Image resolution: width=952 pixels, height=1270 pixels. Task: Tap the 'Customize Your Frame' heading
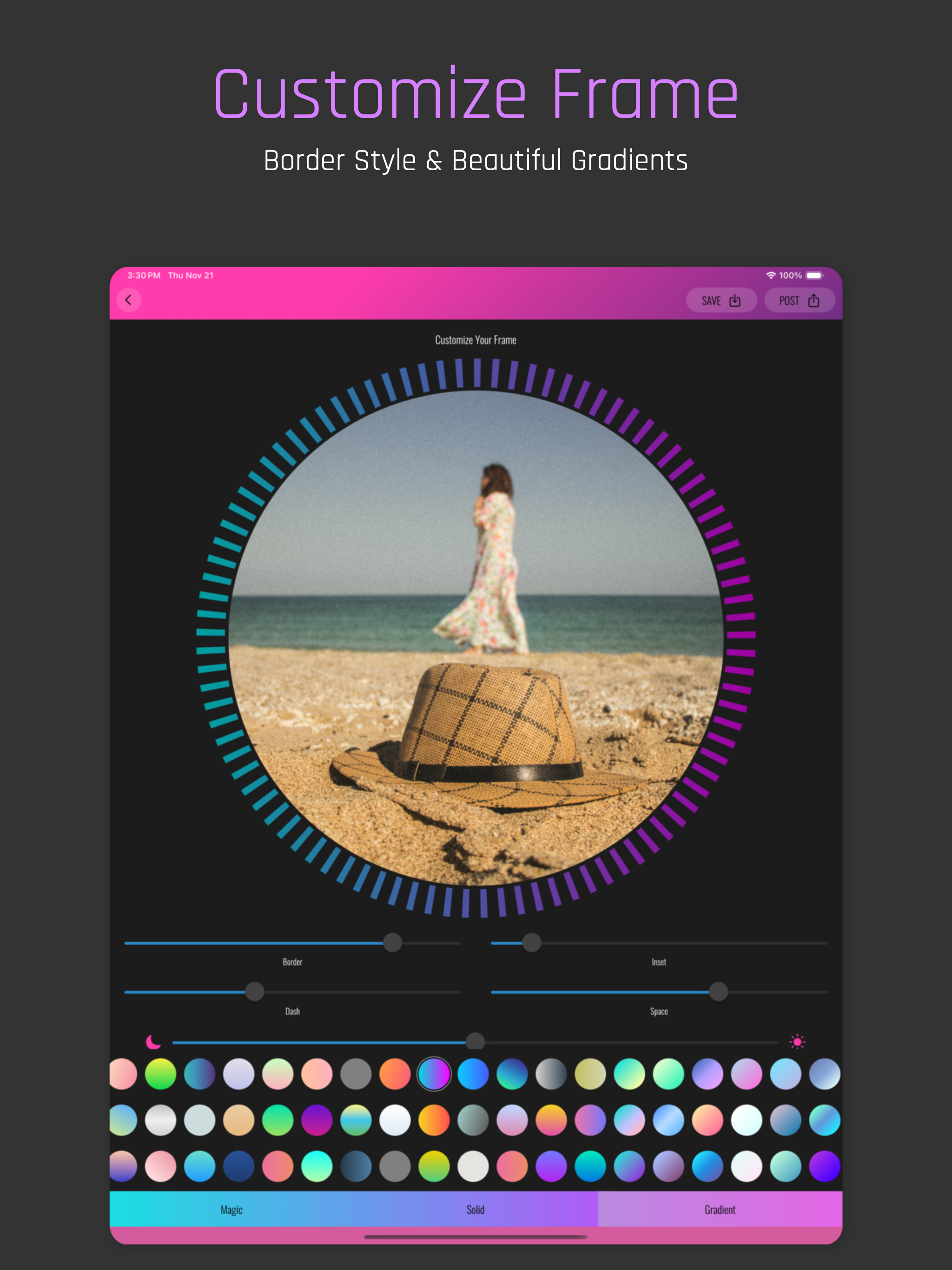tap(476, 340)
